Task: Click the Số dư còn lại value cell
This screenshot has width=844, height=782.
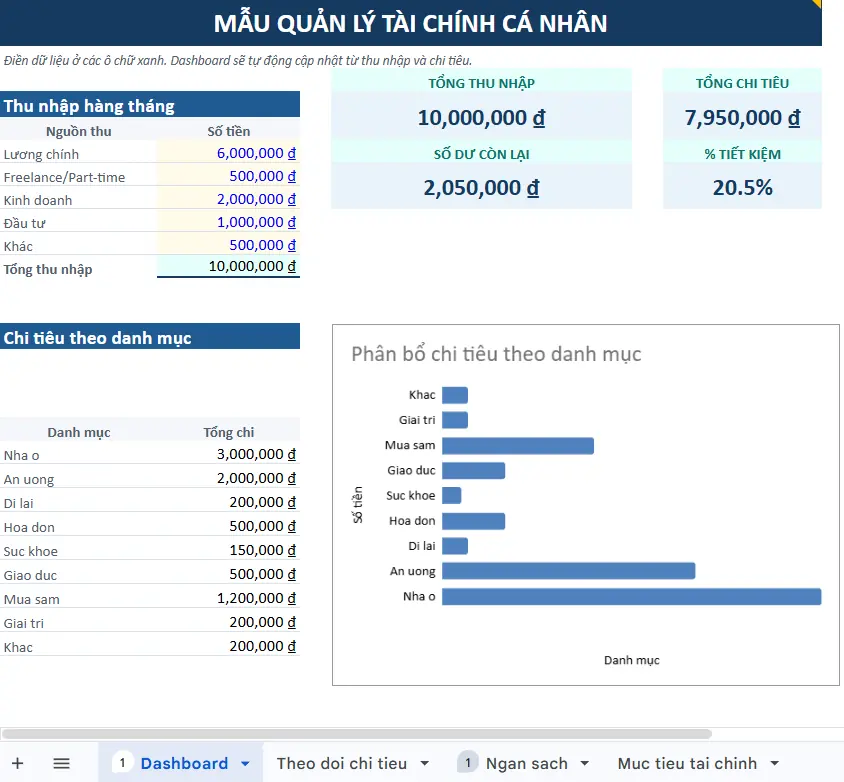Action: 481,187
